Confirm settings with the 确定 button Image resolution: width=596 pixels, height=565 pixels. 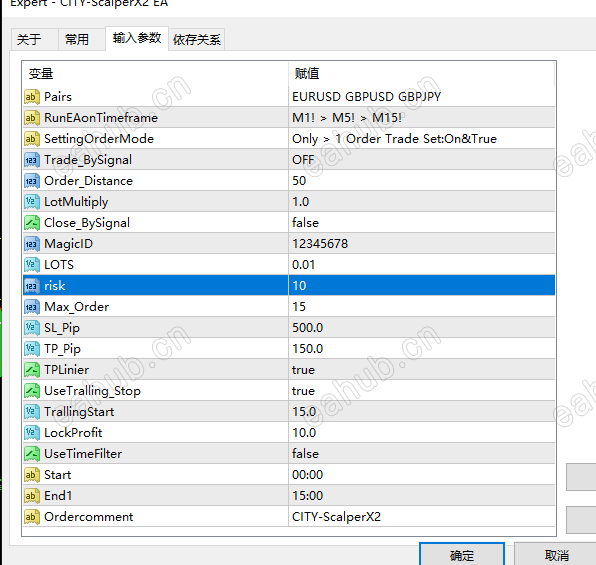click(462, 555)
